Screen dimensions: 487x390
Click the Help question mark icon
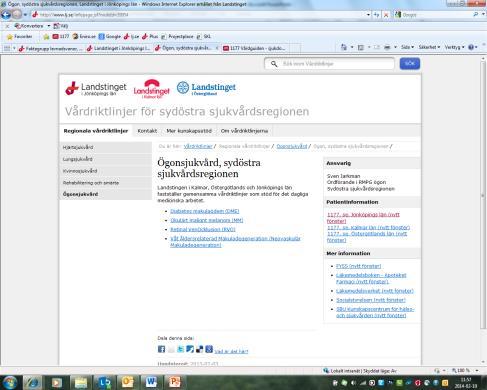(x=471, y=47)
